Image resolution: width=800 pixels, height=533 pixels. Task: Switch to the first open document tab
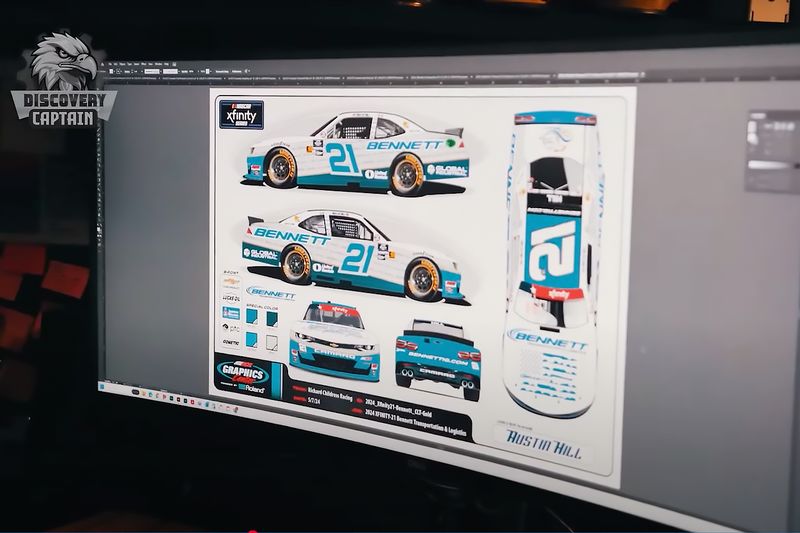click(130, 79)
